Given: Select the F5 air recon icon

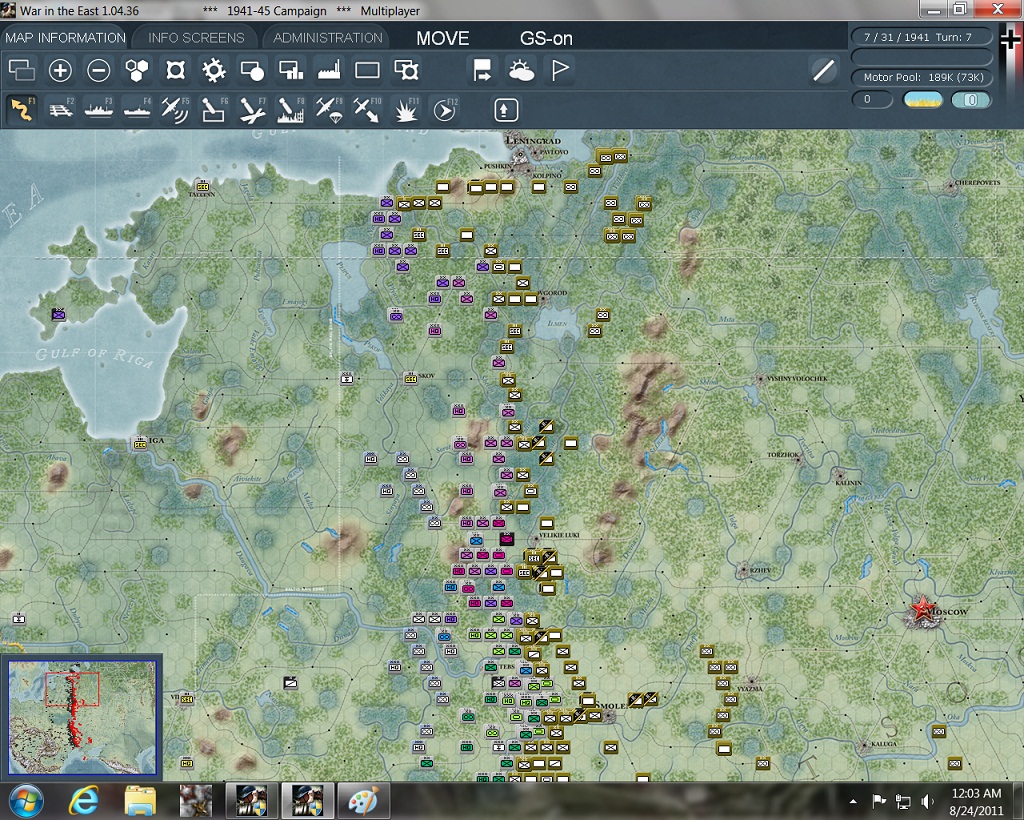Looking at the screenshot, I should click(x=176, y=109).
